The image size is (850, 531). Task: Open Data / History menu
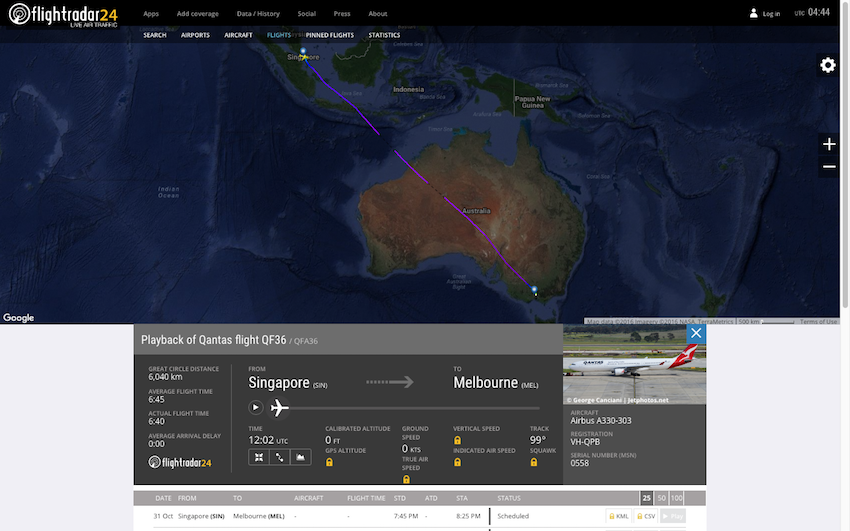point(258,14)
